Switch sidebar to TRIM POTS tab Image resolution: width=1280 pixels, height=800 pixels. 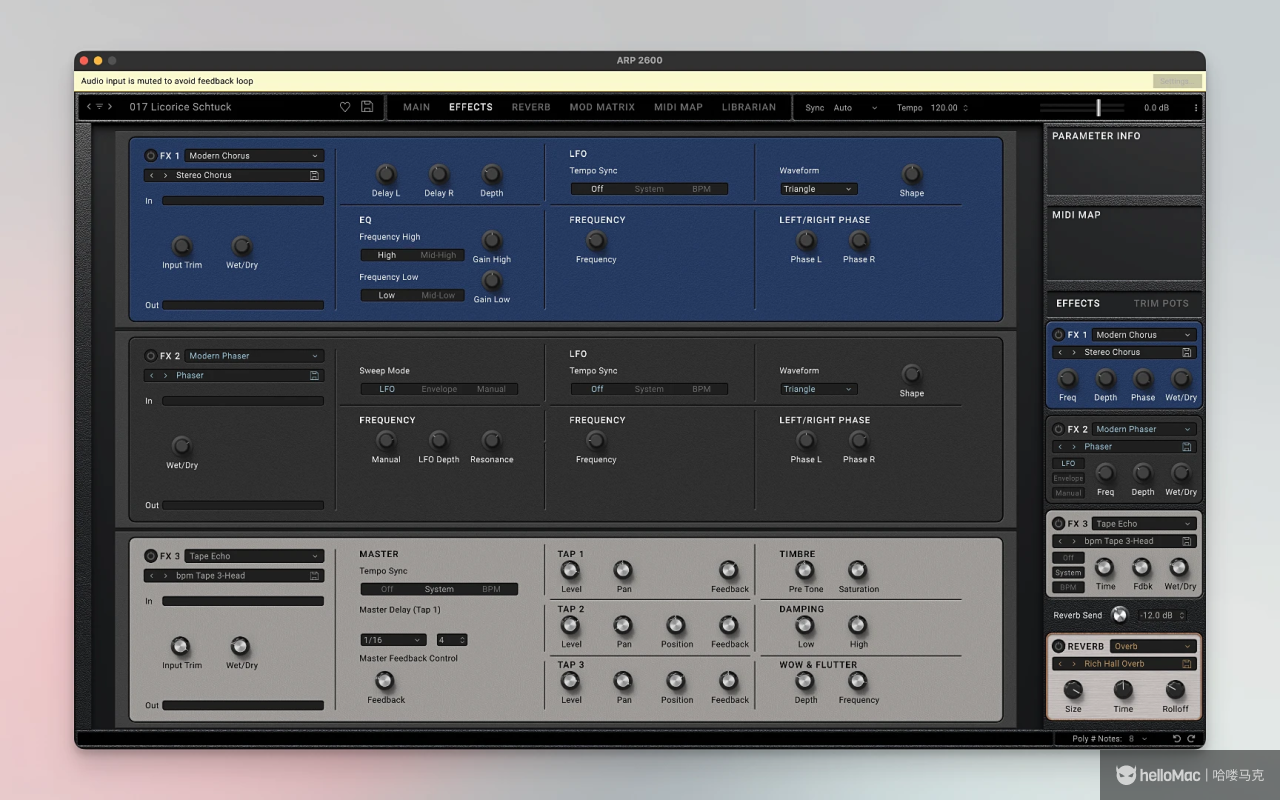[1161, 303]
